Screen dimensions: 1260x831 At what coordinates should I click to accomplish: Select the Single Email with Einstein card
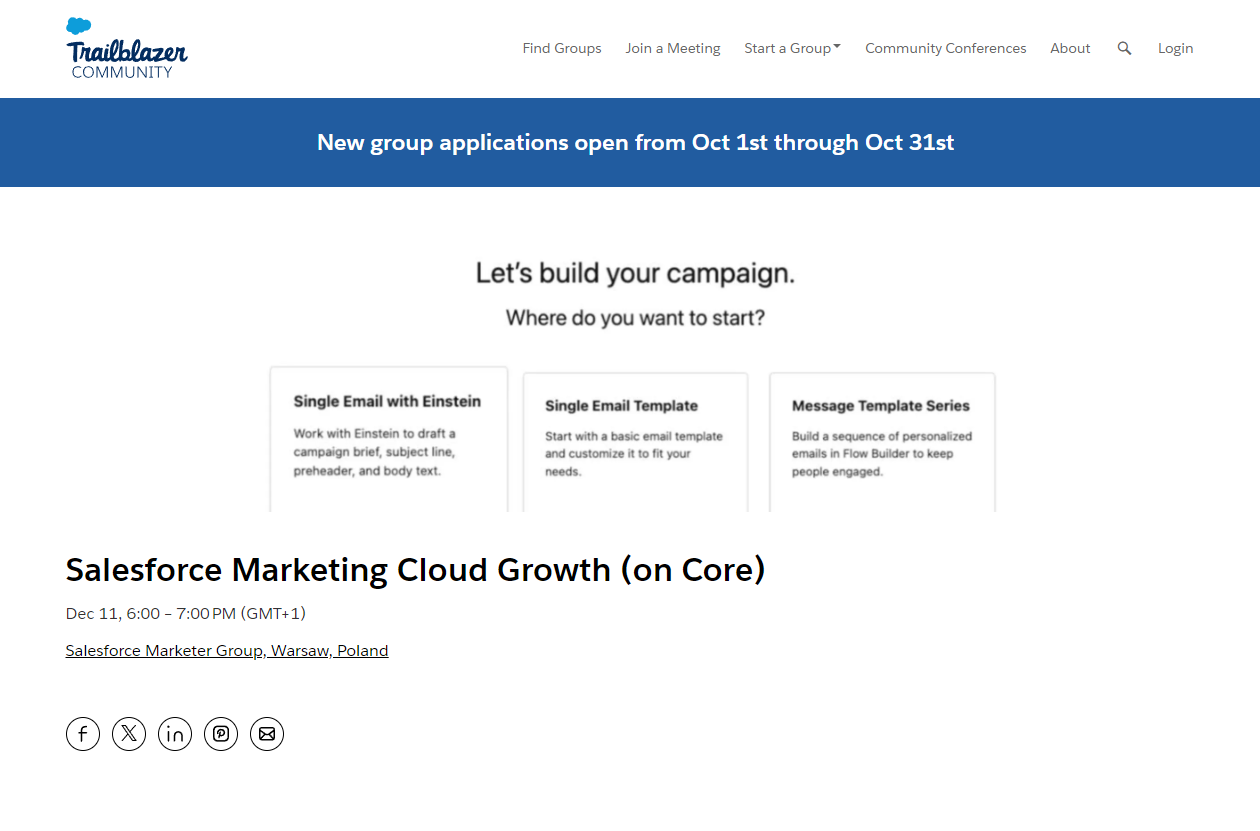point(388,438)
